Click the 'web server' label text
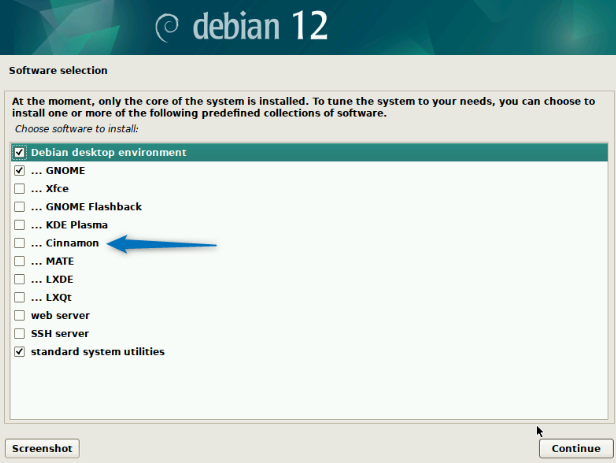Screen dimensions: 616x463 [60, 315]
